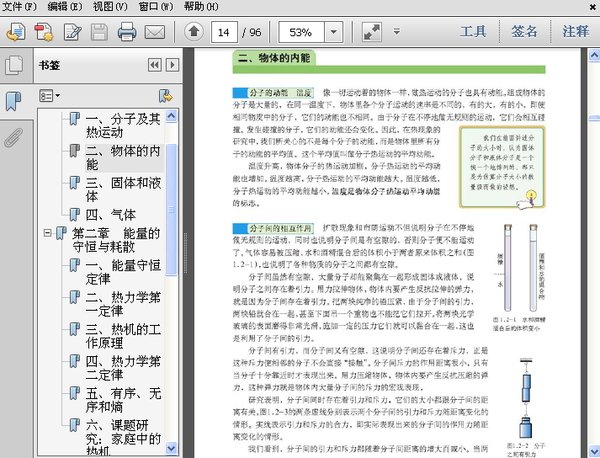Toggle the Attachments paperclip panel
Viewport: 600px width, 458px height.
(x=14, y=136)
